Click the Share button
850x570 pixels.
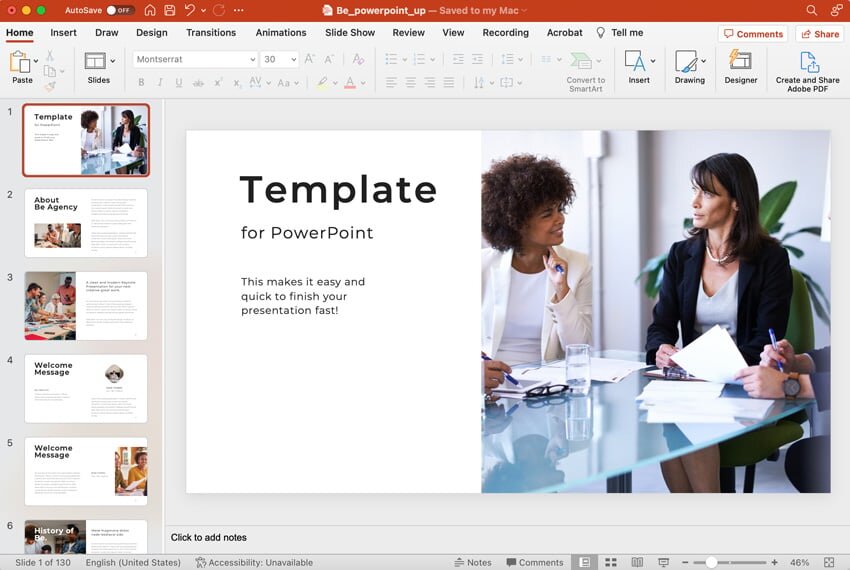[x=819, y=34]
